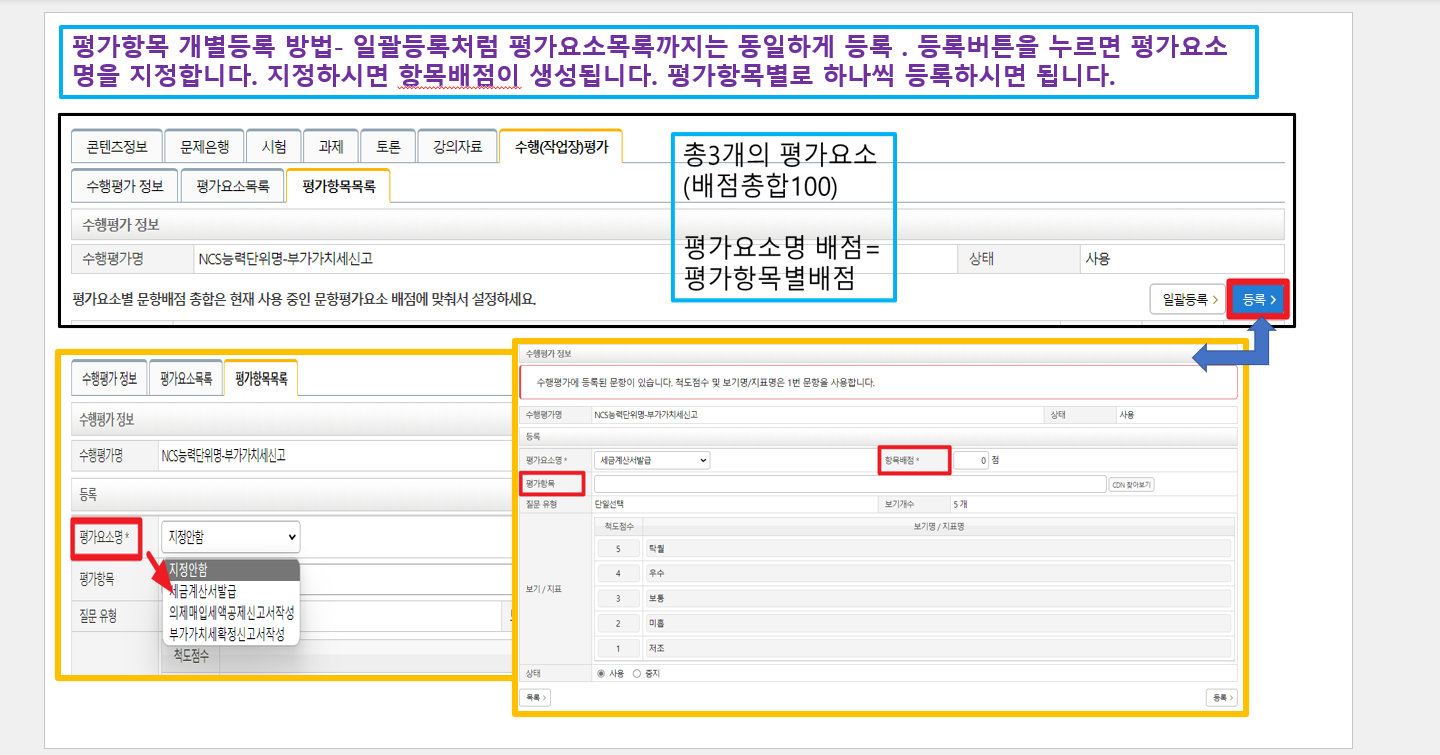Click the 일괄등록 button
Screen dimensions: 1440x755
1189,298
